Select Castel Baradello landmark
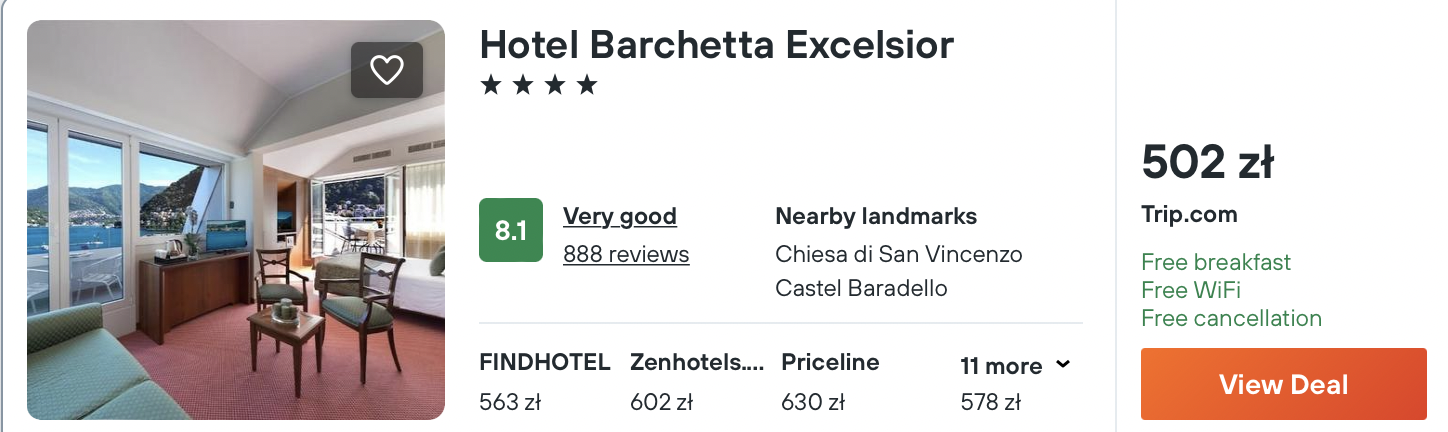 (x=861, y=288)
